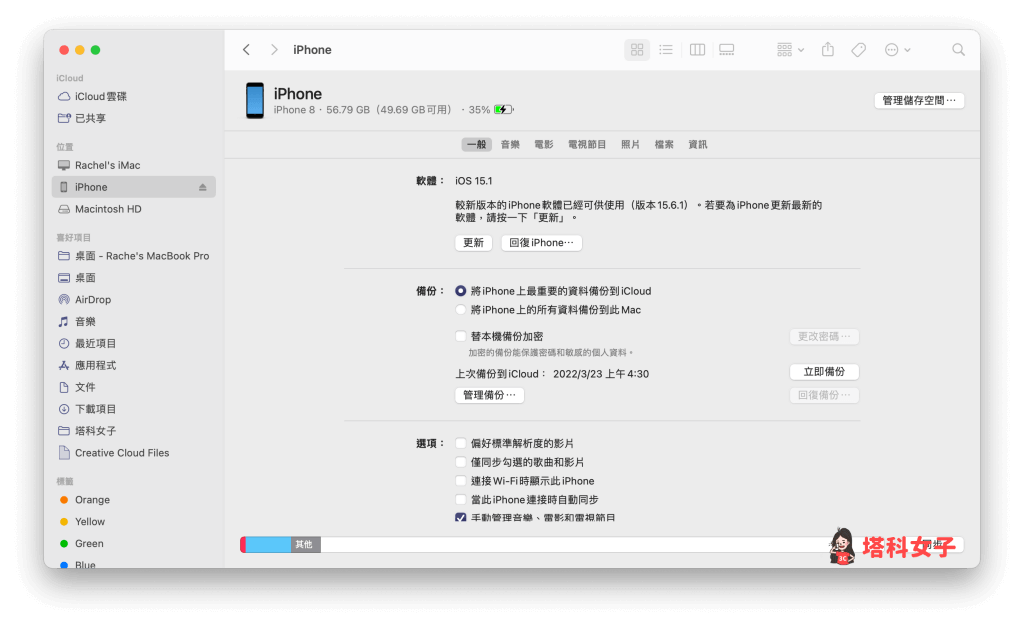The image size is (1024, 626).
Task: Switch to the 一般 tab
Action: click(477, 144)
